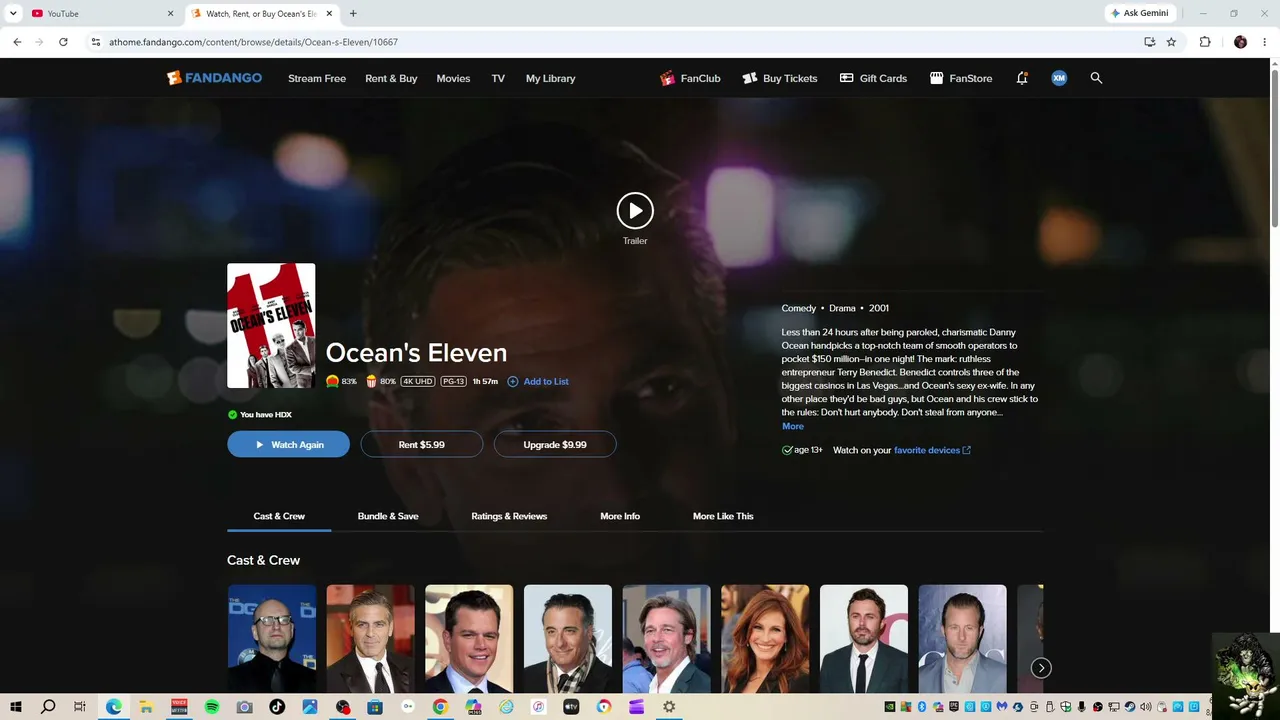Show next cast members with arrow

[1041, 668]
